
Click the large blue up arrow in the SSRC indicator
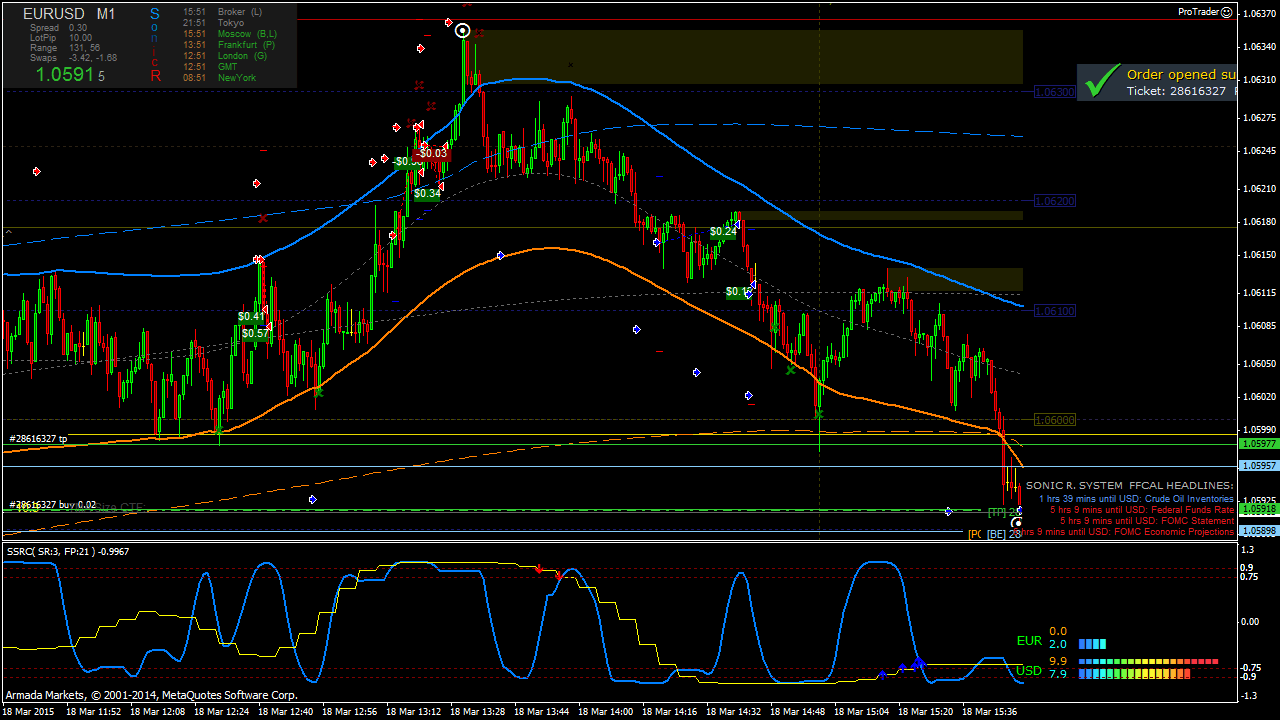click(918, 662)
